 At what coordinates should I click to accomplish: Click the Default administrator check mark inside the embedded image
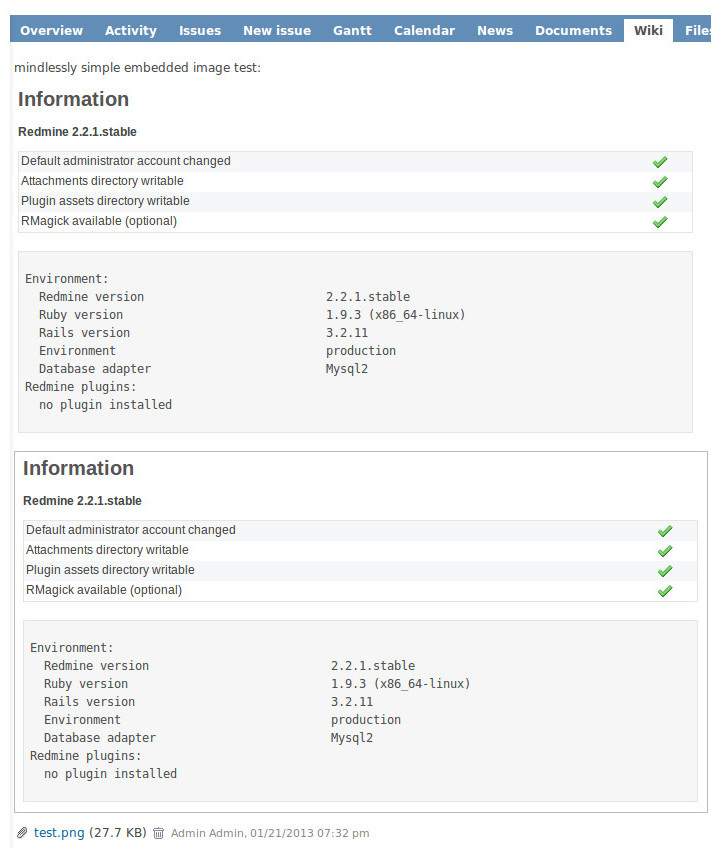tap(665, 531)
